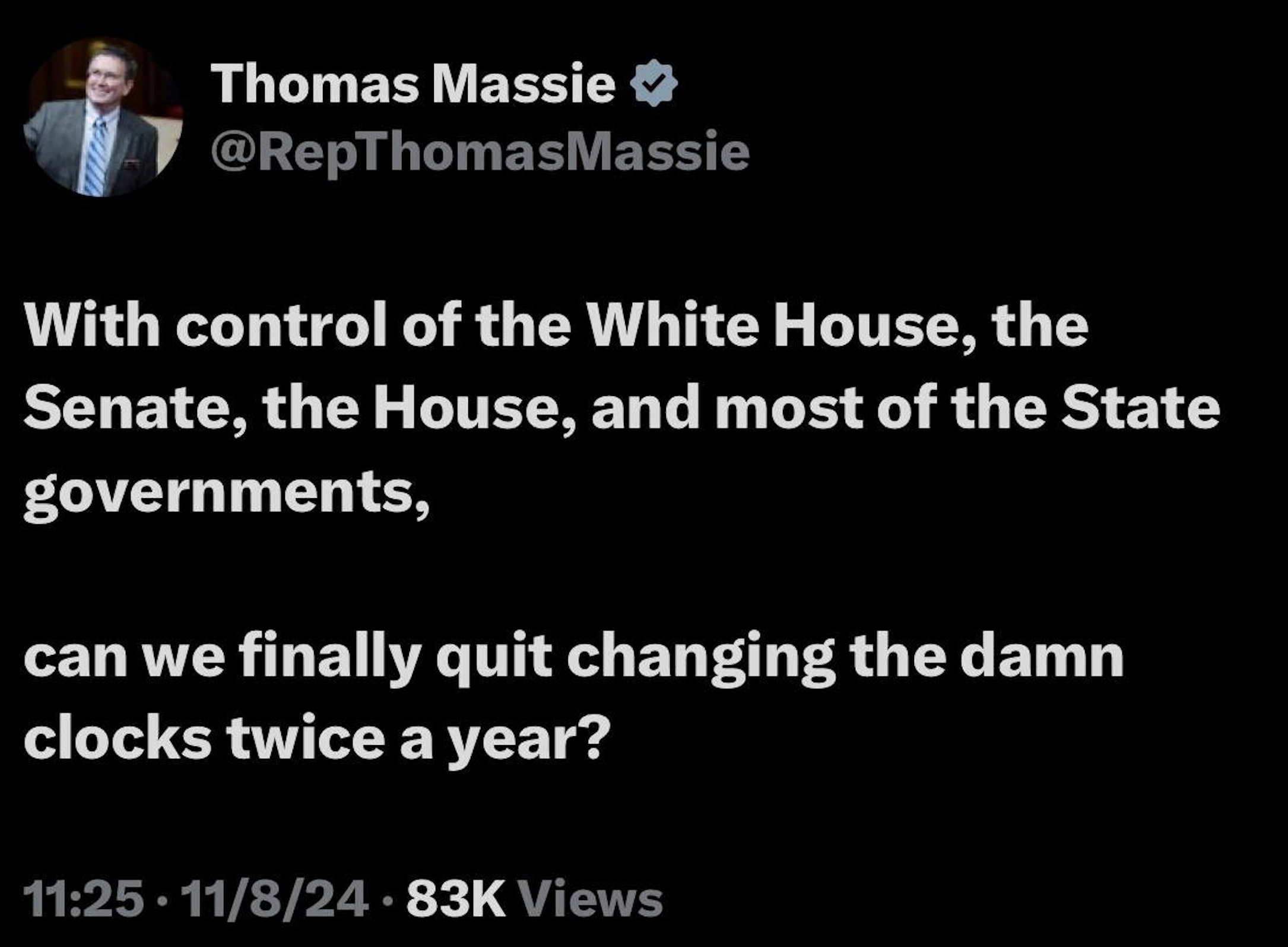1288x947 pixels.
Task: Click the first paragraph starting With control
Action: [622, 409]
